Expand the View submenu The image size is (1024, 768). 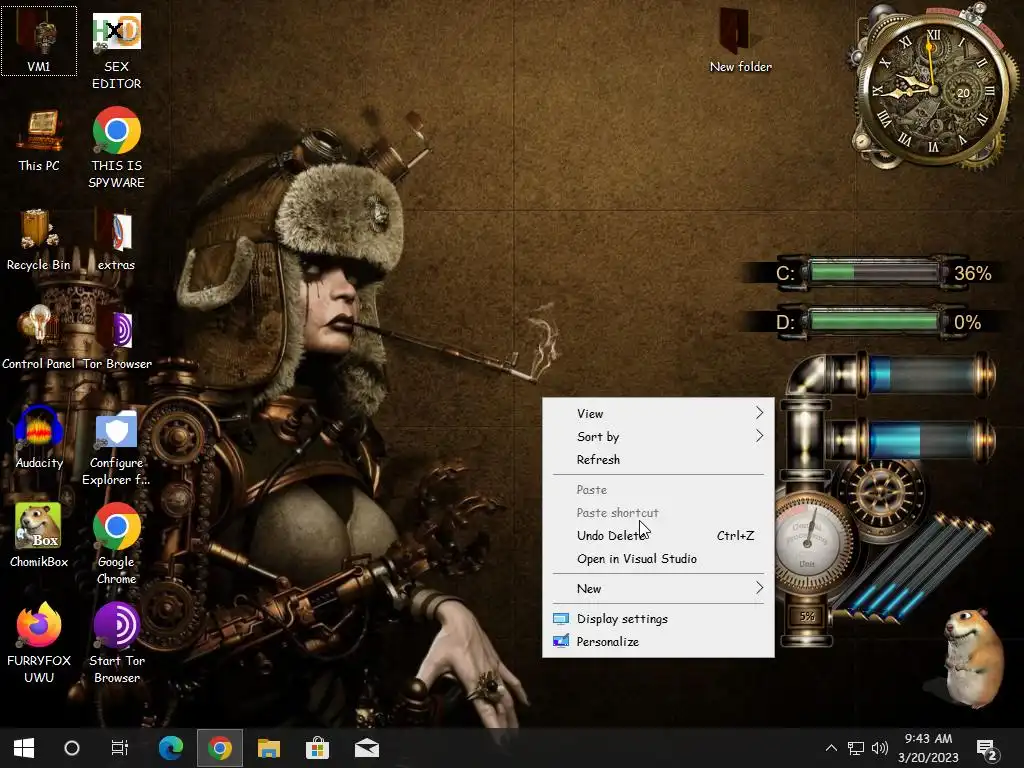point(658,413)
